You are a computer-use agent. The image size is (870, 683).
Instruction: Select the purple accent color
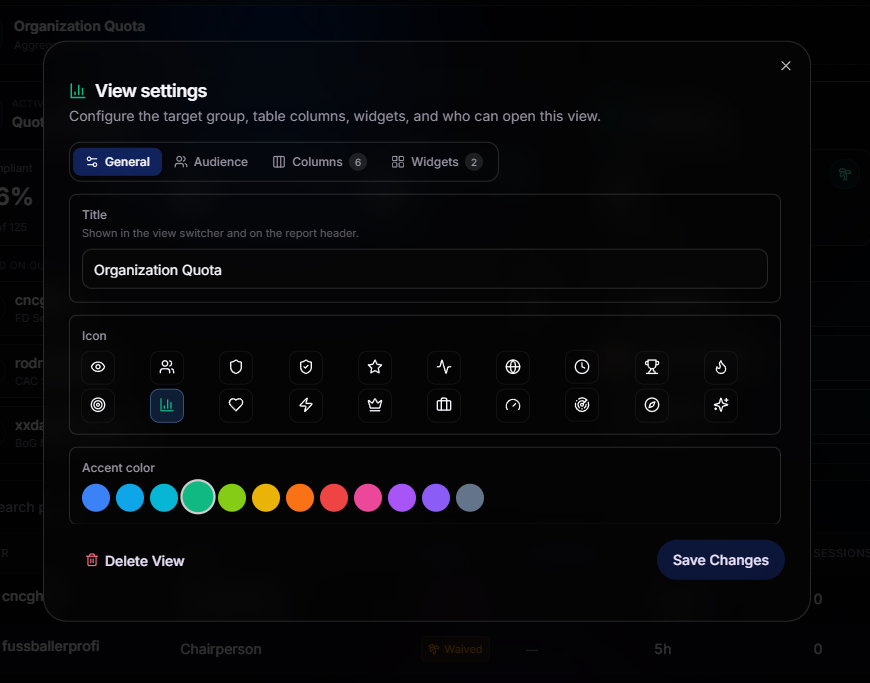pyautogui.click(x=402, y=498)
